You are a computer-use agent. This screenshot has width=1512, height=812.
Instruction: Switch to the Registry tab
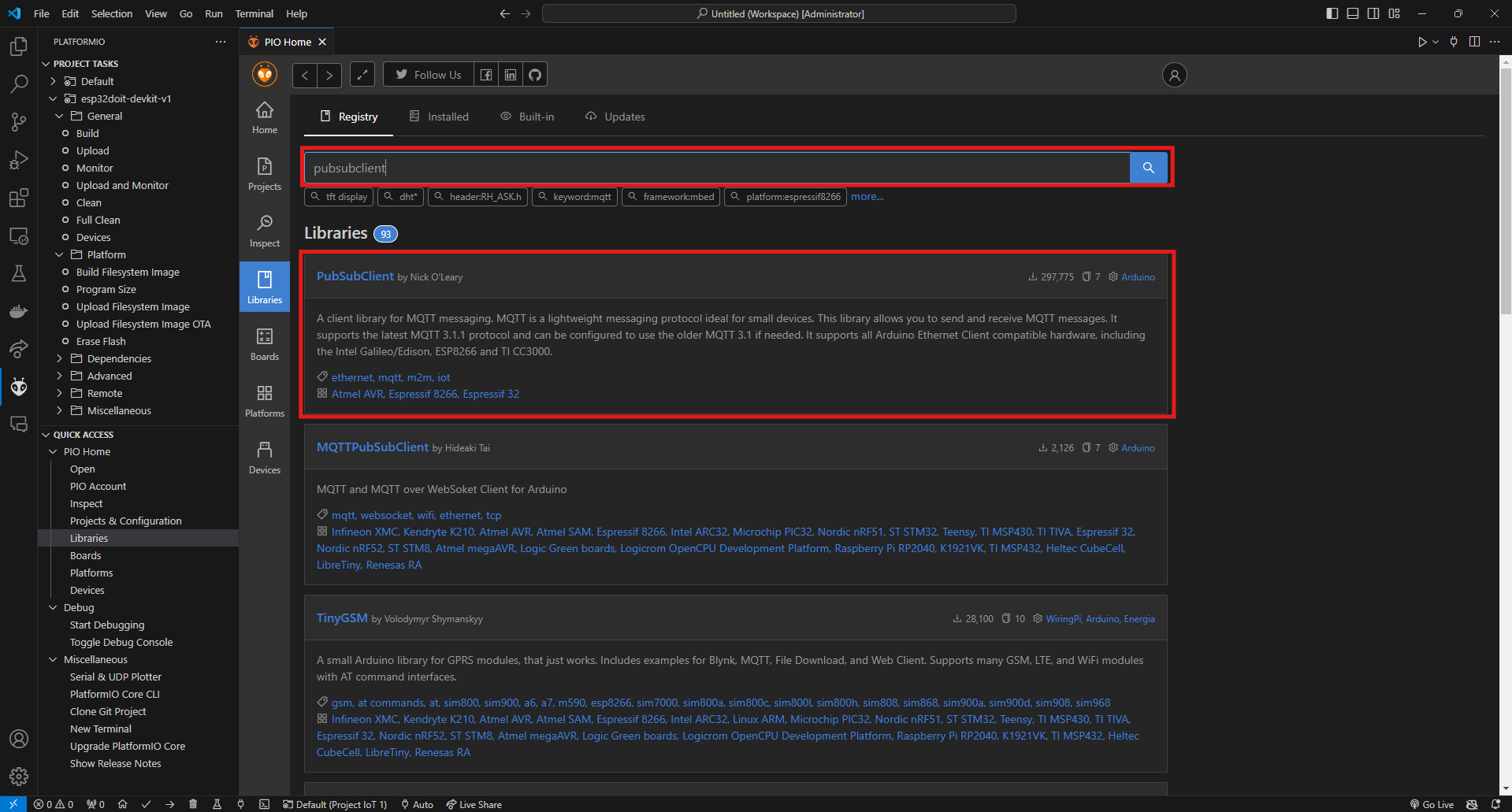[x=349, y=117]
